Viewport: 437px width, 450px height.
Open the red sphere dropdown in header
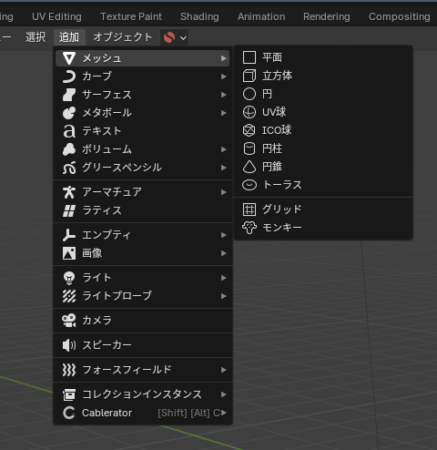click(x=174, y=37)
